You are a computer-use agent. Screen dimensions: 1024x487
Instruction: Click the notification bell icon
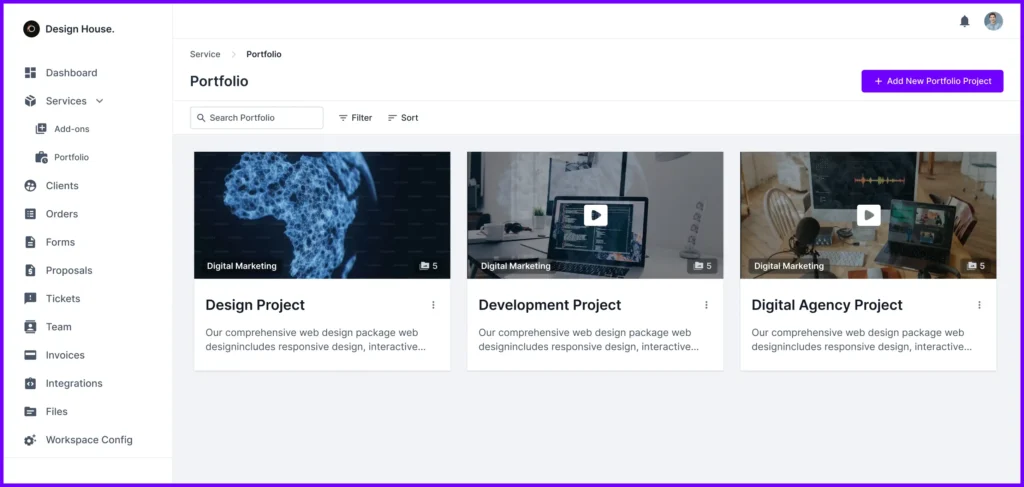pos(964,21)
